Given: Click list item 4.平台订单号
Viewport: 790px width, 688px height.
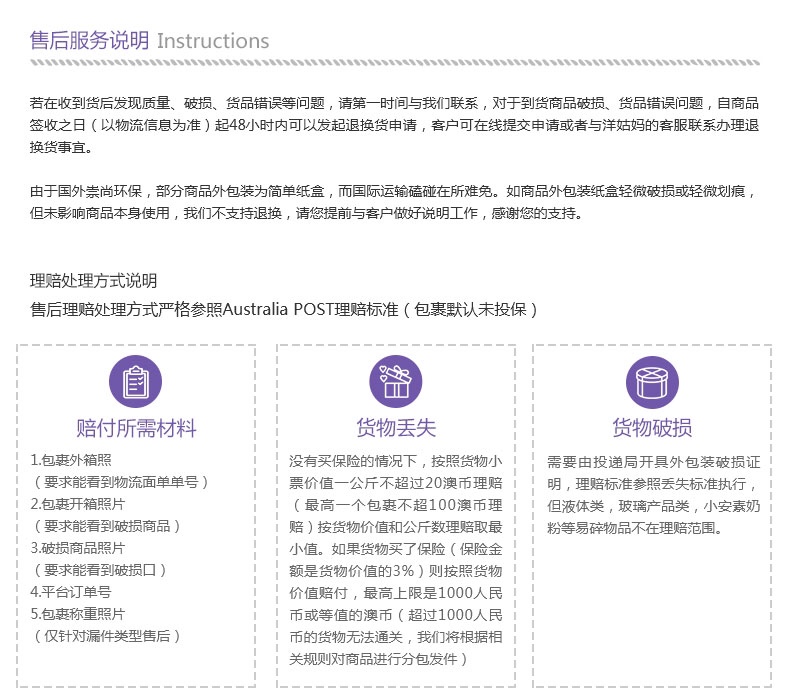Looking at the screenshot, I should (x=71, y=592).
